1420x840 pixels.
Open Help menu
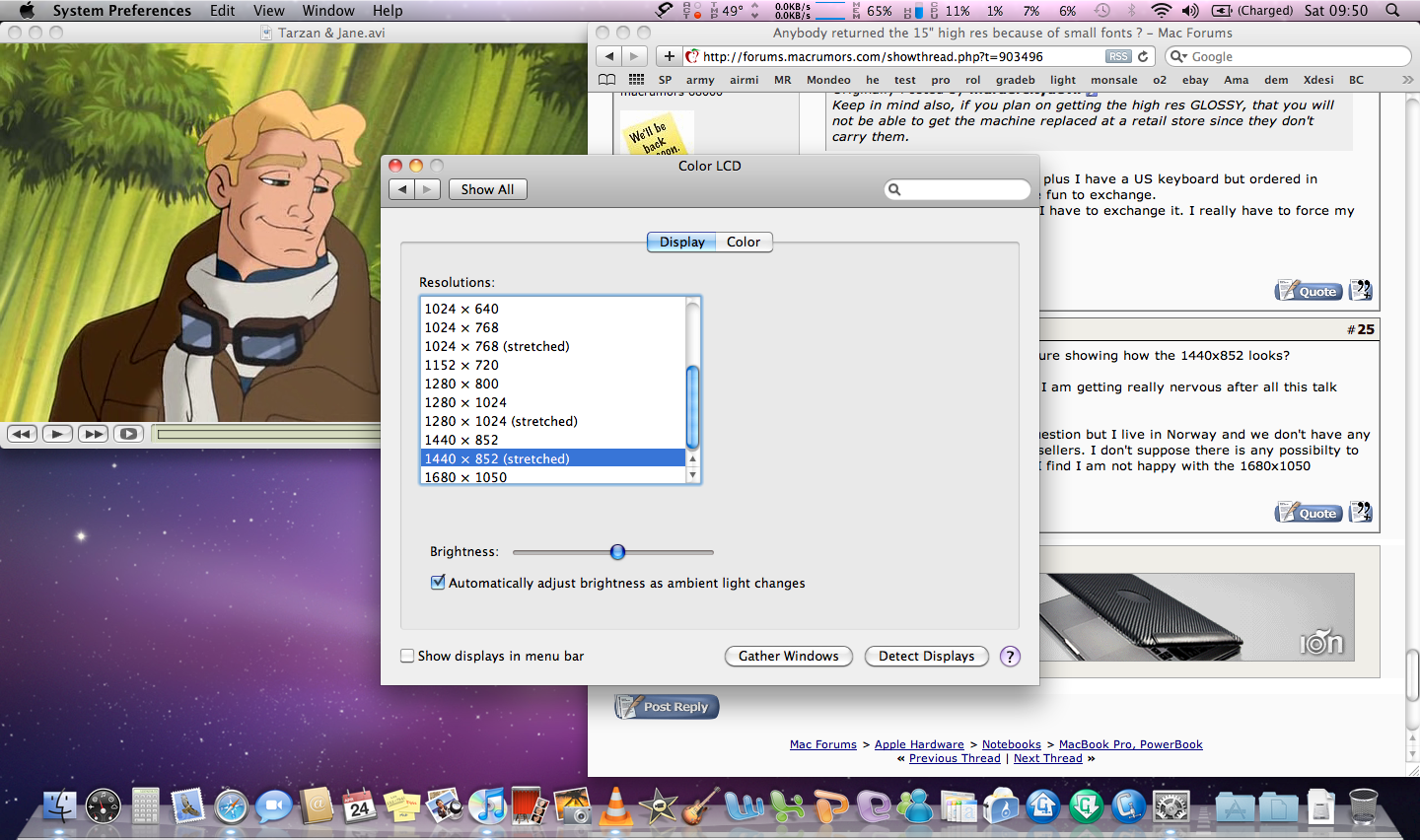coord(388,10)
